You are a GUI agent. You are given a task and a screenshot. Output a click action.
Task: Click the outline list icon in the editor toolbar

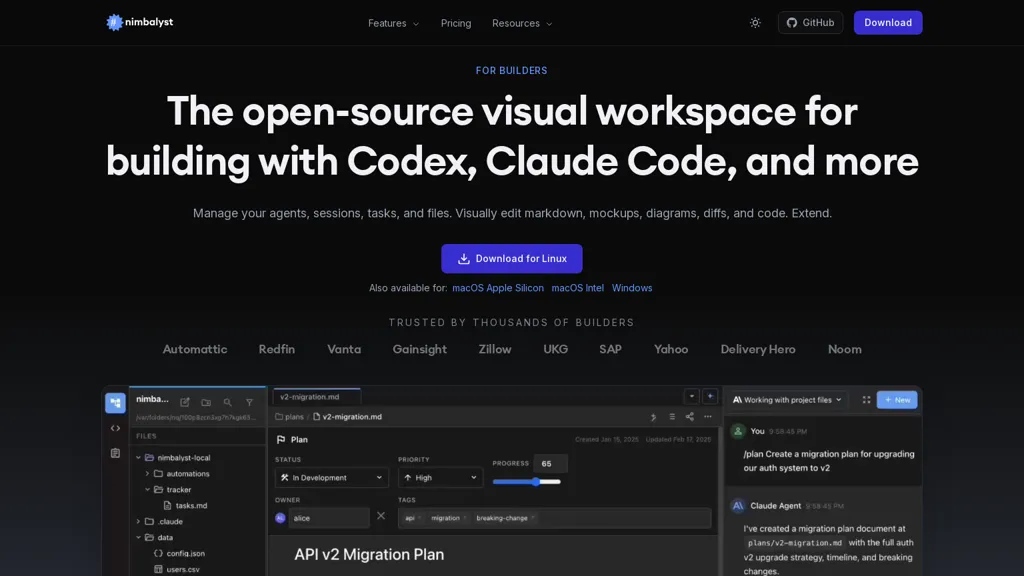(x=672, y=417)
